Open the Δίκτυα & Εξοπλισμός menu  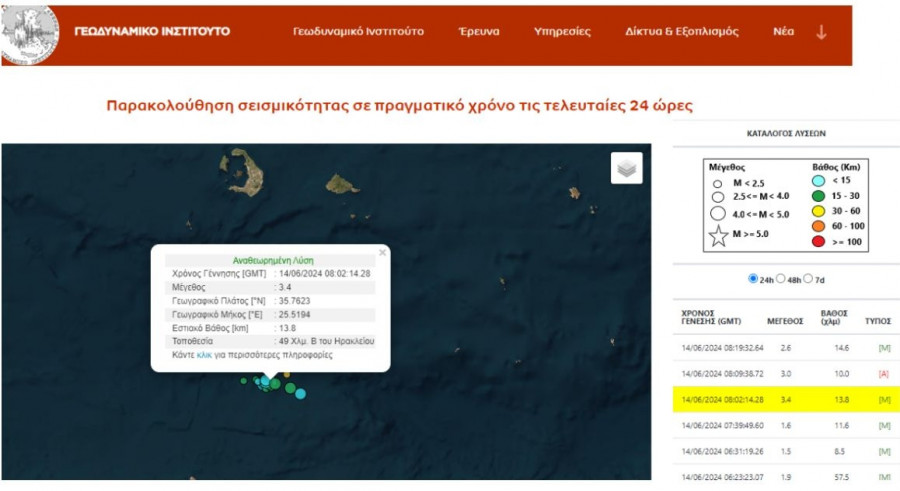(x=682, y=32)
